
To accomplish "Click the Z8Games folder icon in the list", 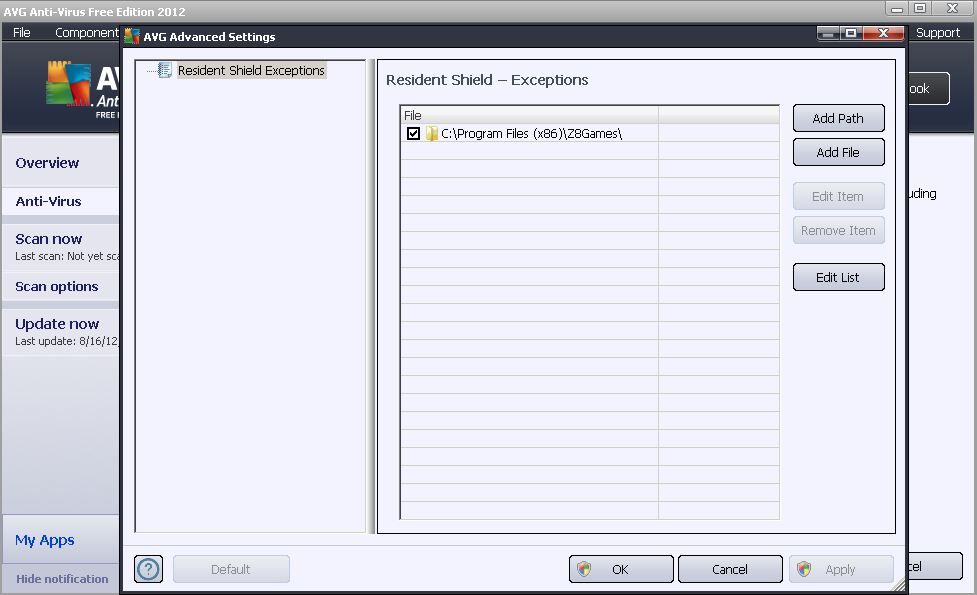I will (x=431, y=133).
